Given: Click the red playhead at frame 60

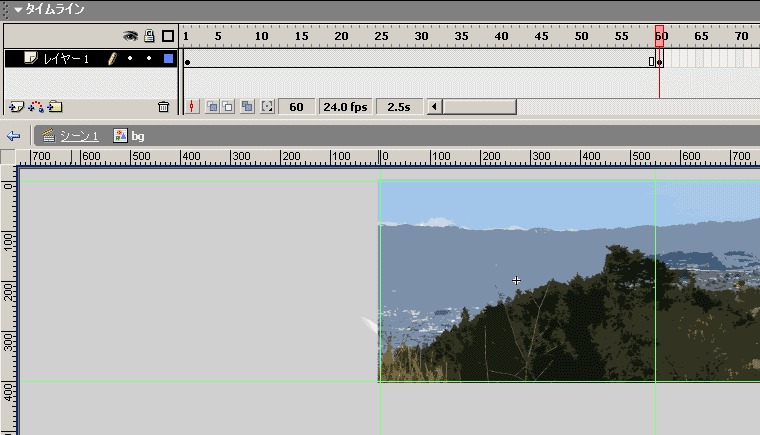Looking at the screenshot, I should click(x=659, y=36).
